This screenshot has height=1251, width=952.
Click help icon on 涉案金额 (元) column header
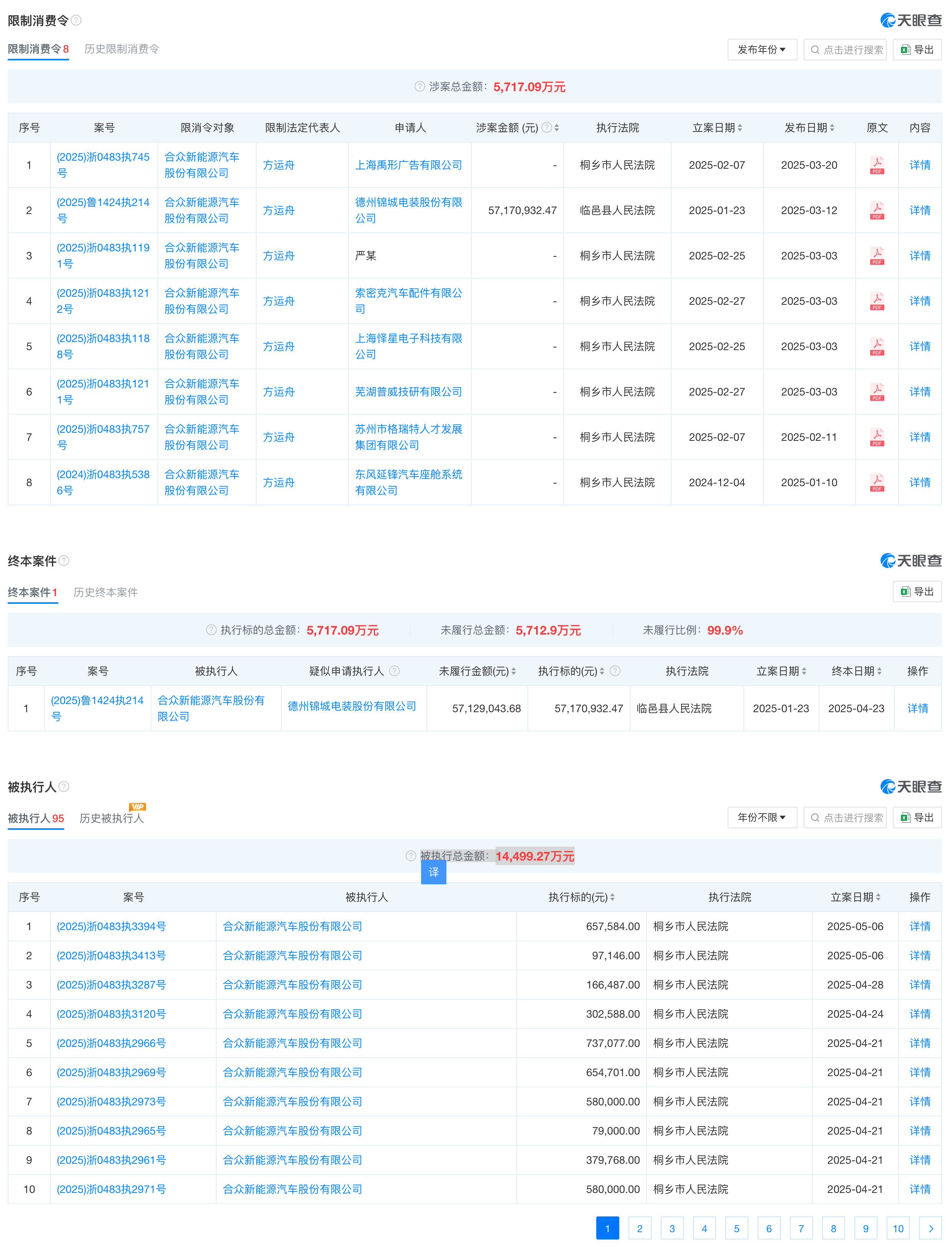(546, 128)
